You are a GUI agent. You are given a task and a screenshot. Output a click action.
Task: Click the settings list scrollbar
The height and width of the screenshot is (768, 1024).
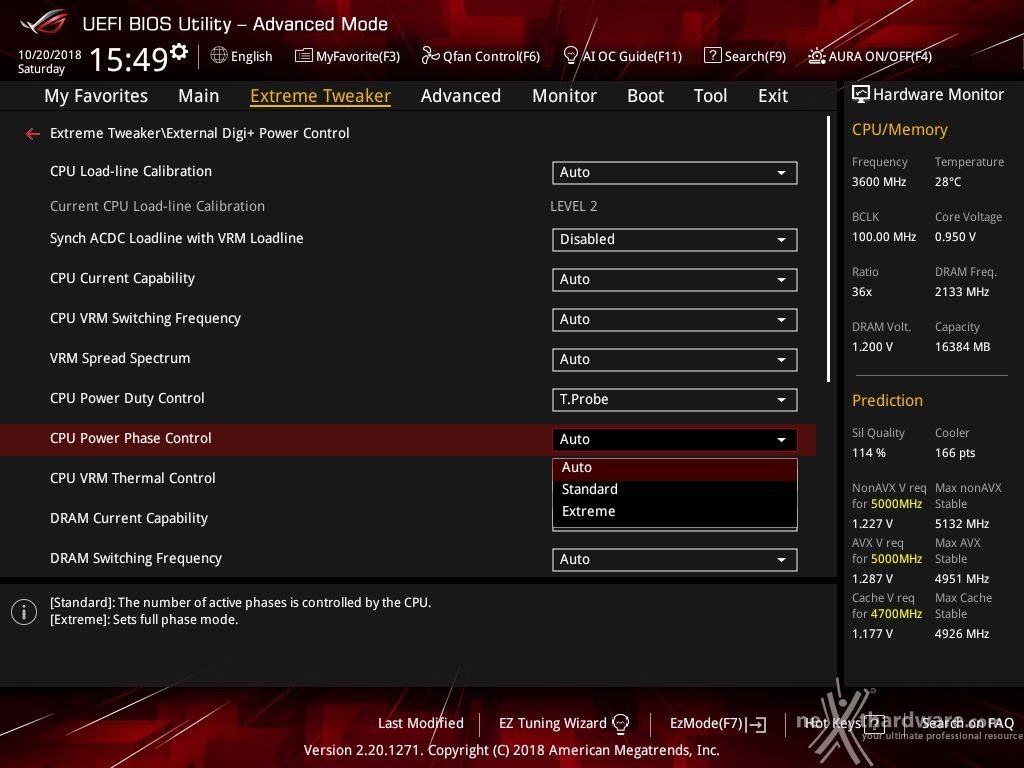click(828, 249)
